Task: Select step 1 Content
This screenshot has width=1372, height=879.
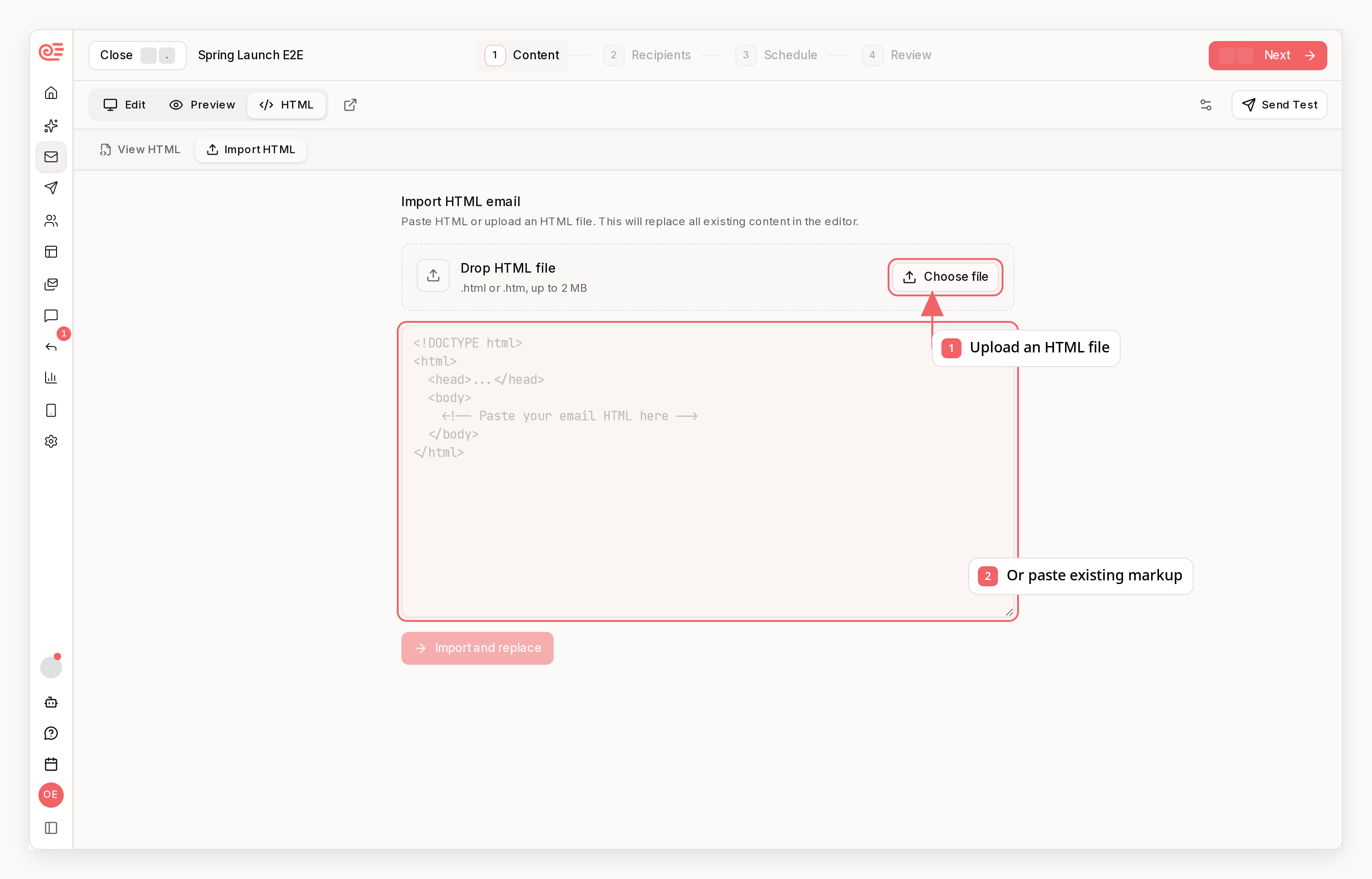Action: (522, 55)
